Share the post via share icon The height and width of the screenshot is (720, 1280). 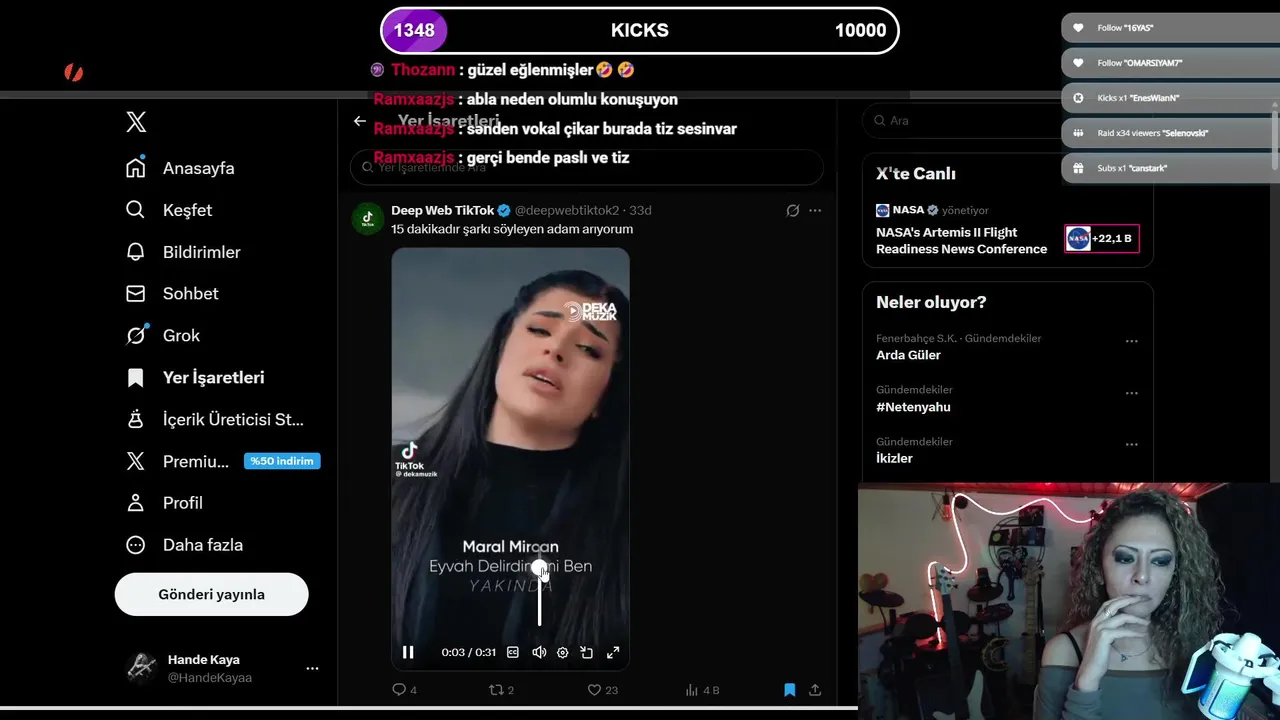[815, 690]
